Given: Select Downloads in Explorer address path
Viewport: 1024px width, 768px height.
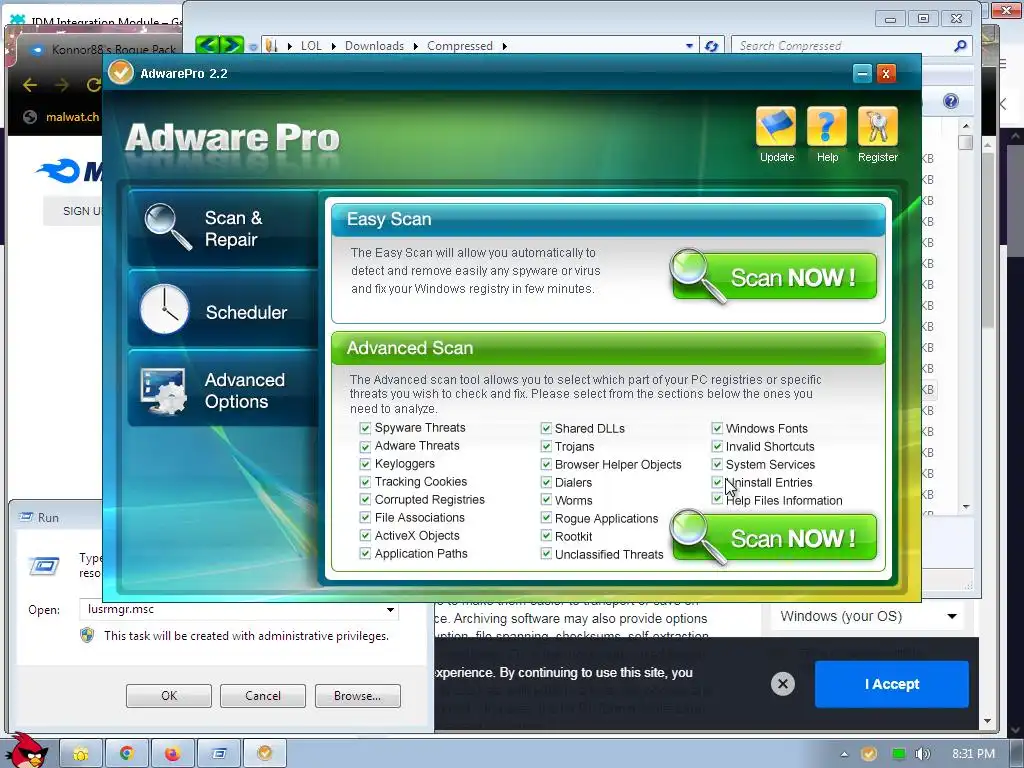Looking at the screenshot, I should [x=374, y=46].
